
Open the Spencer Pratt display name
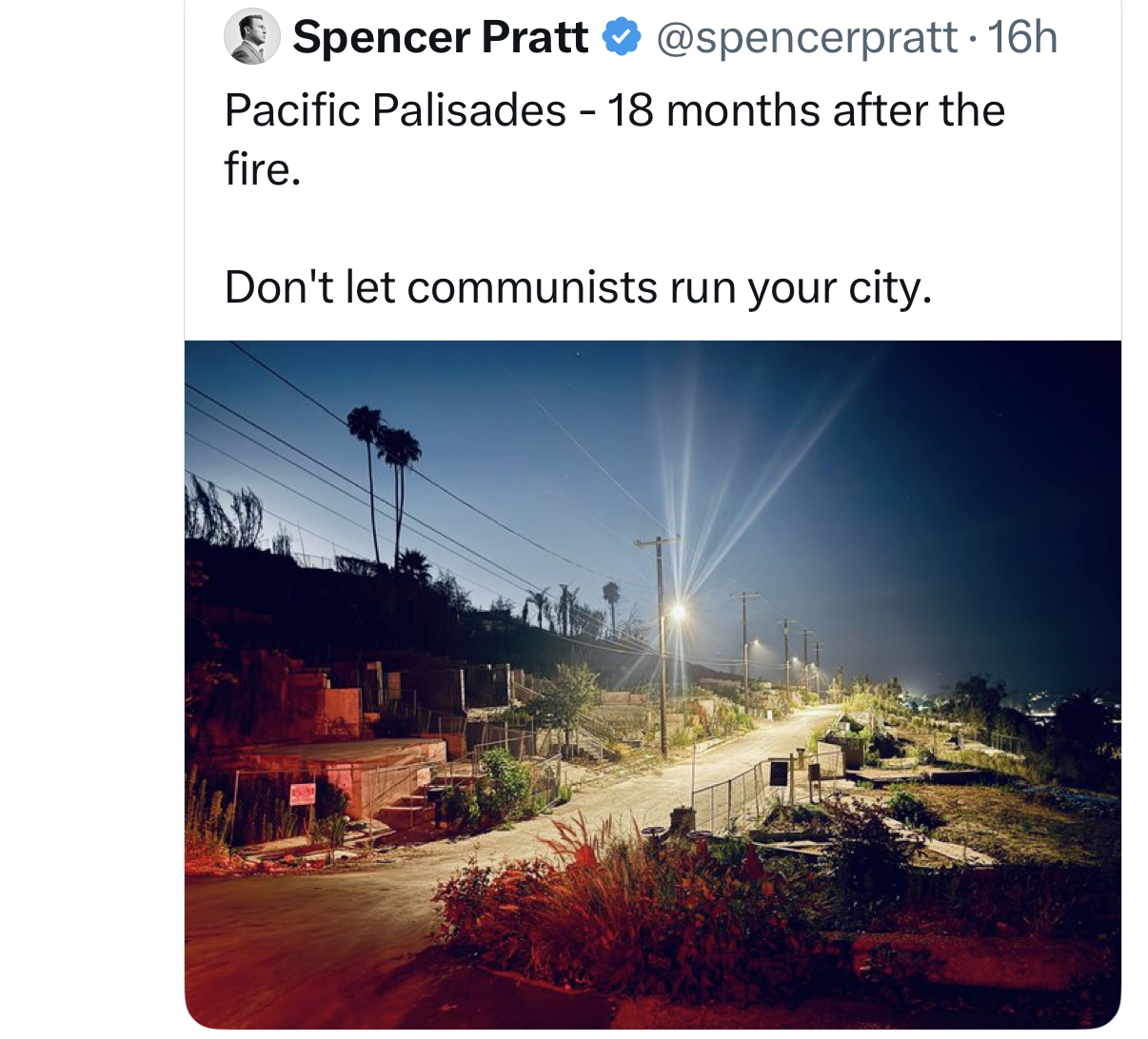pos(441,37)
